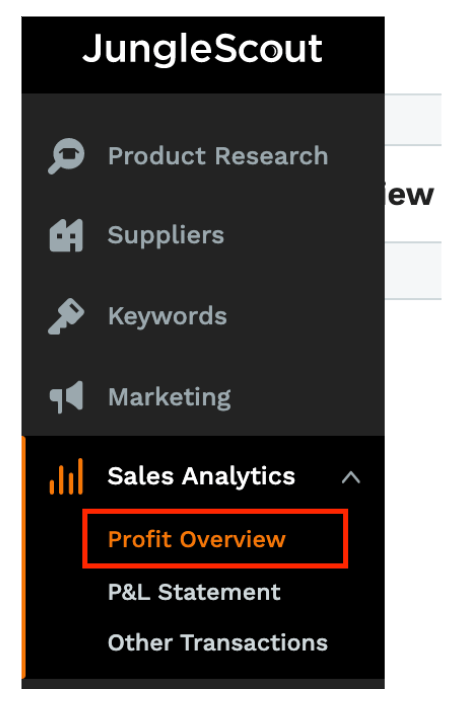The image size is (466, 704).
Task: Click the Product Research magnifier icon
Action: pos(66,156)
